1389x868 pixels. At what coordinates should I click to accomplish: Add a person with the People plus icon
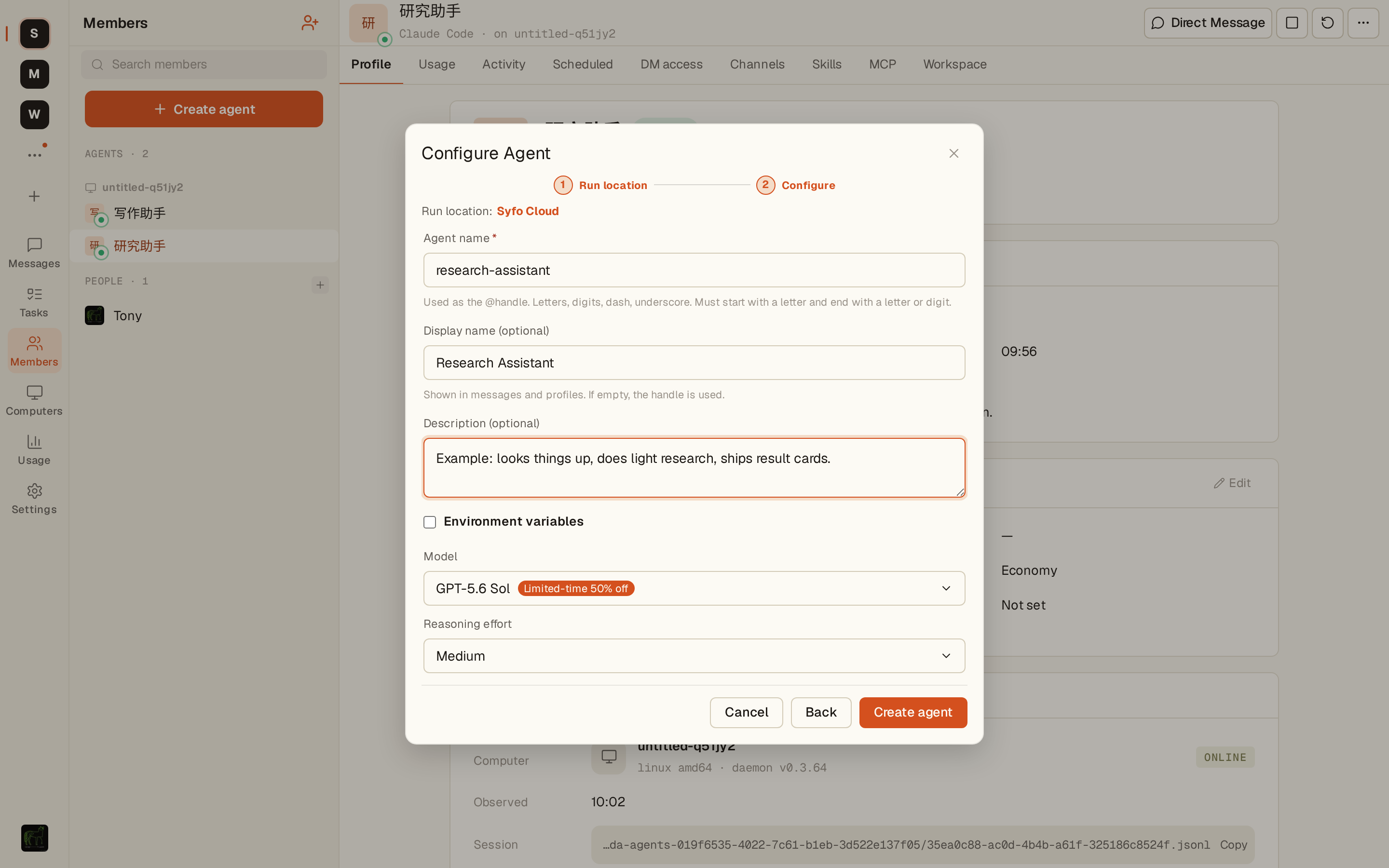tap(320, 285)
